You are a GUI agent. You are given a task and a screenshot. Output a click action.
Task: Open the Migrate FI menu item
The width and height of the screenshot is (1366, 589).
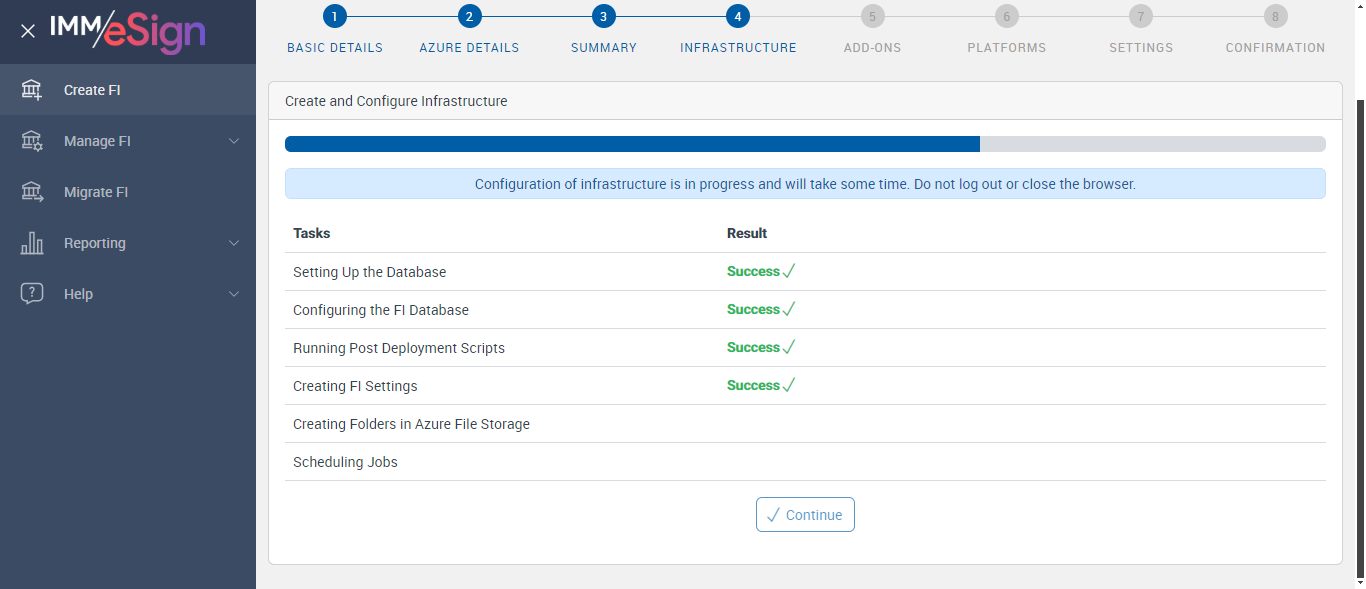click(x=128, y=192)
